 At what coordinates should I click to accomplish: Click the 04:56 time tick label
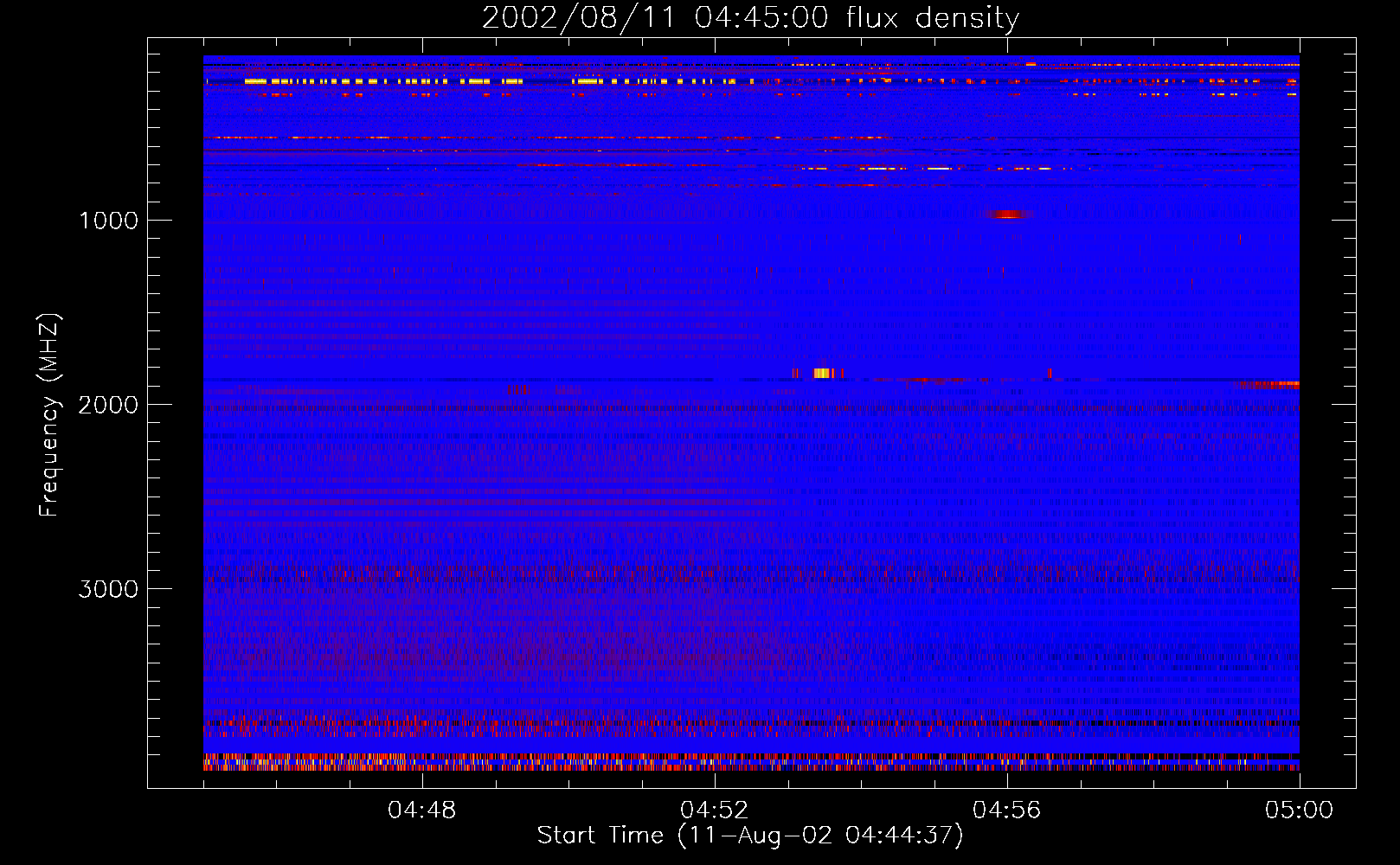point(1007,810)
